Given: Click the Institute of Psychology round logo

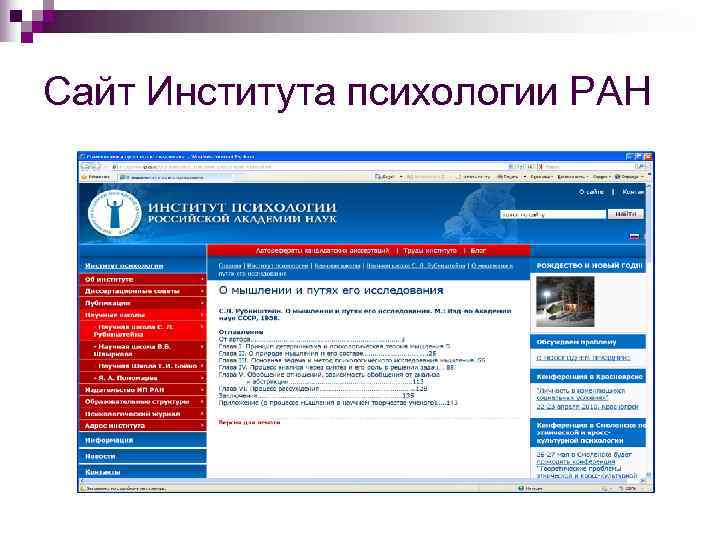Looking at the screenshot, I should 115,213.
